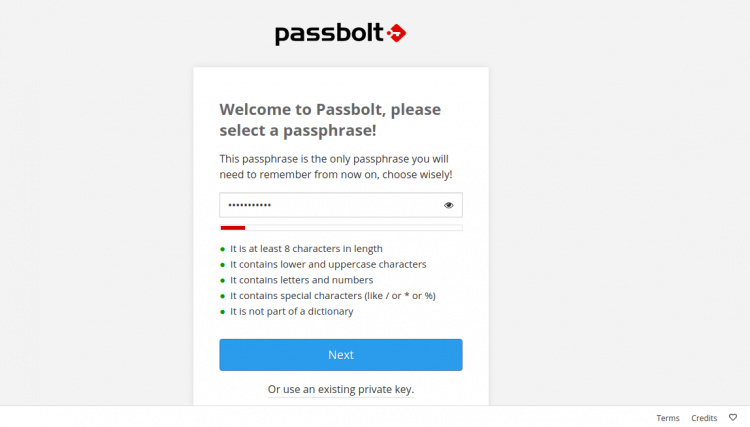The width and height of the screenshot is (750, 427).
Task: Click the passbolt wordmark at top
Action: tap(329, 35)
